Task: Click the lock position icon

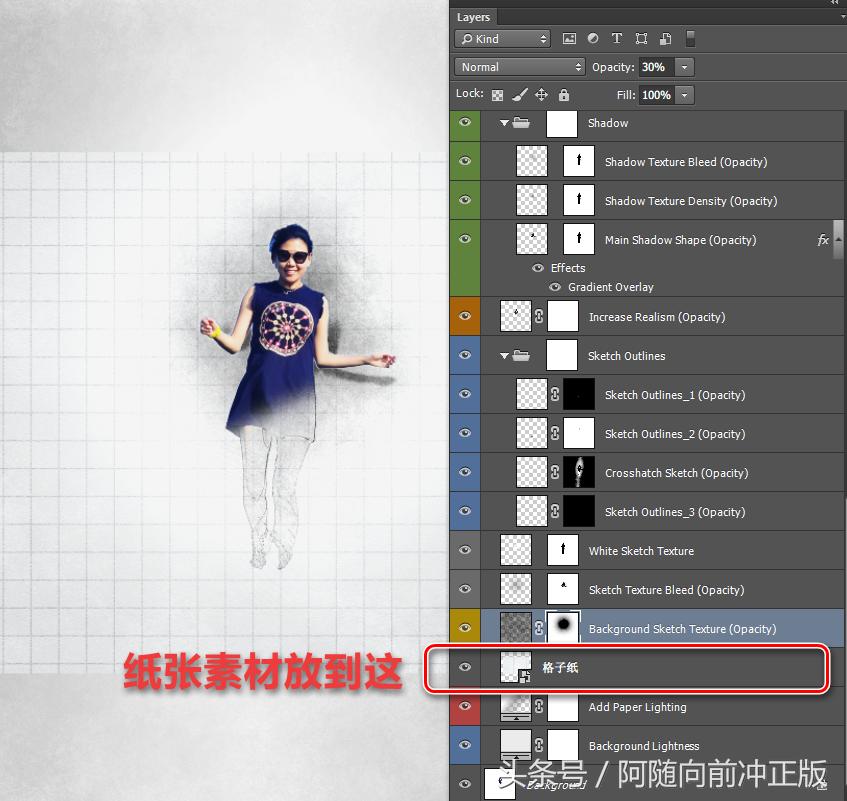Action: (541, 95)
